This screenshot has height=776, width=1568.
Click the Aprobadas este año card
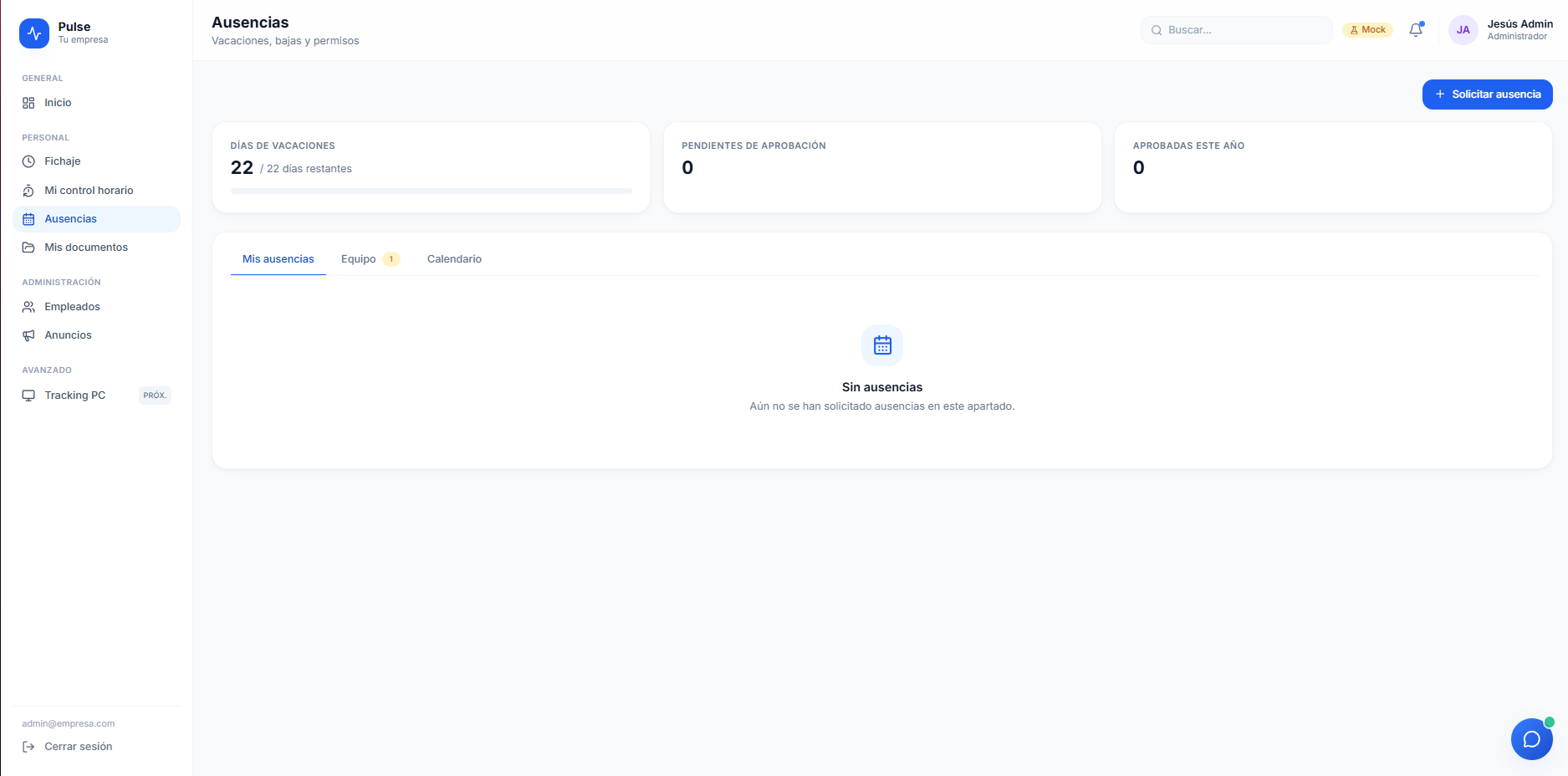[1333, 167]
